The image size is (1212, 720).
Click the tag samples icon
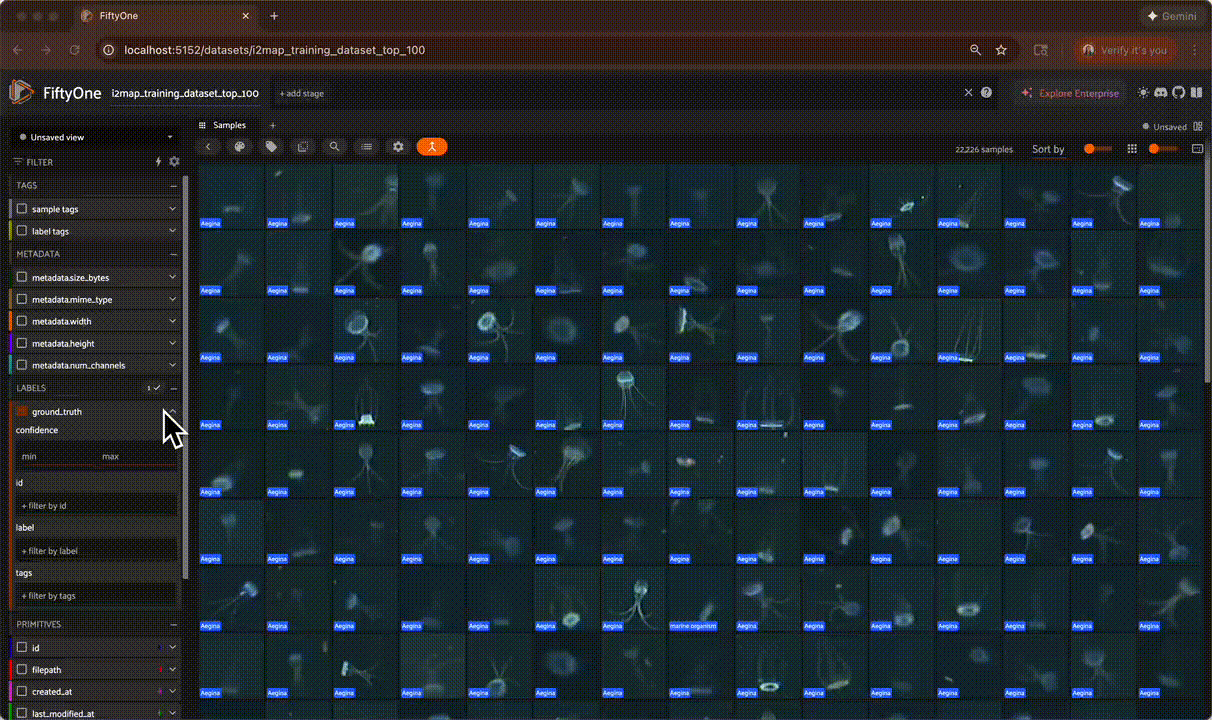271,146
